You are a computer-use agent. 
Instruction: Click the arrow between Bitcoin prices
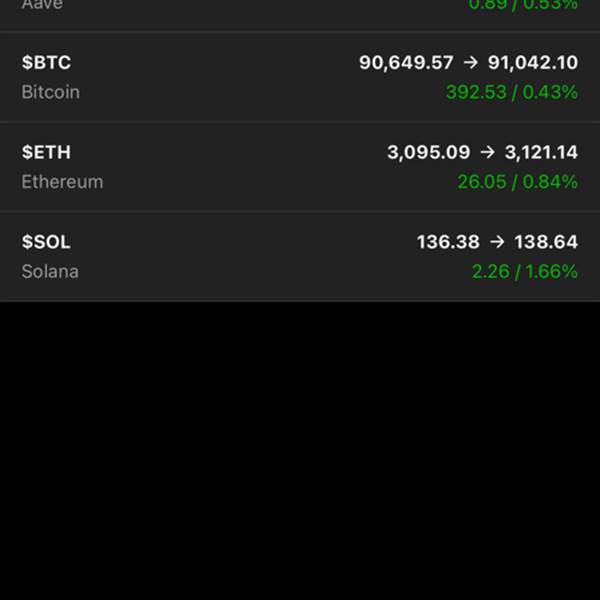point(471,62)
